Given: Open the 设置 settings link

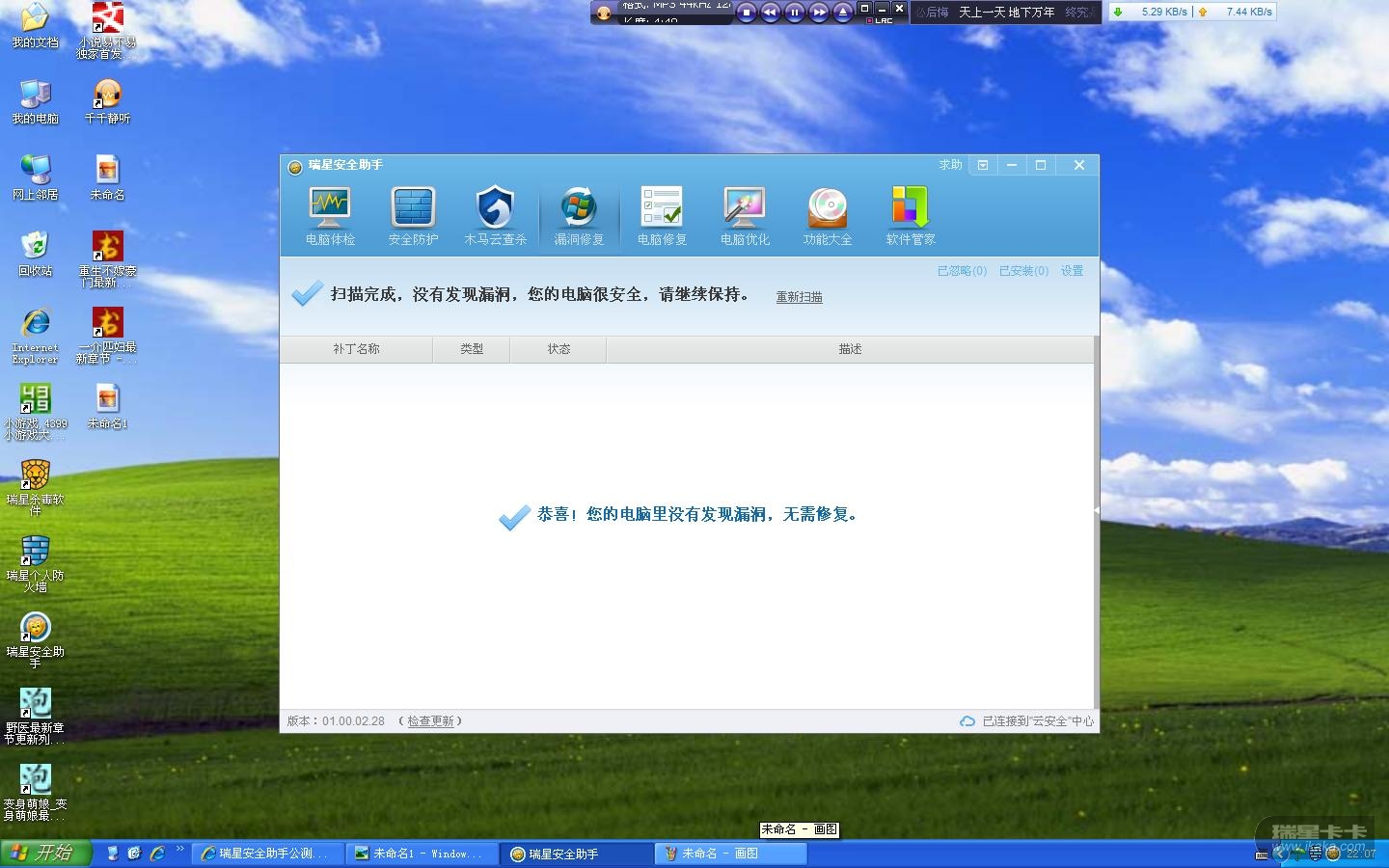Looking at the screenshot, I should click(1073, 271).
